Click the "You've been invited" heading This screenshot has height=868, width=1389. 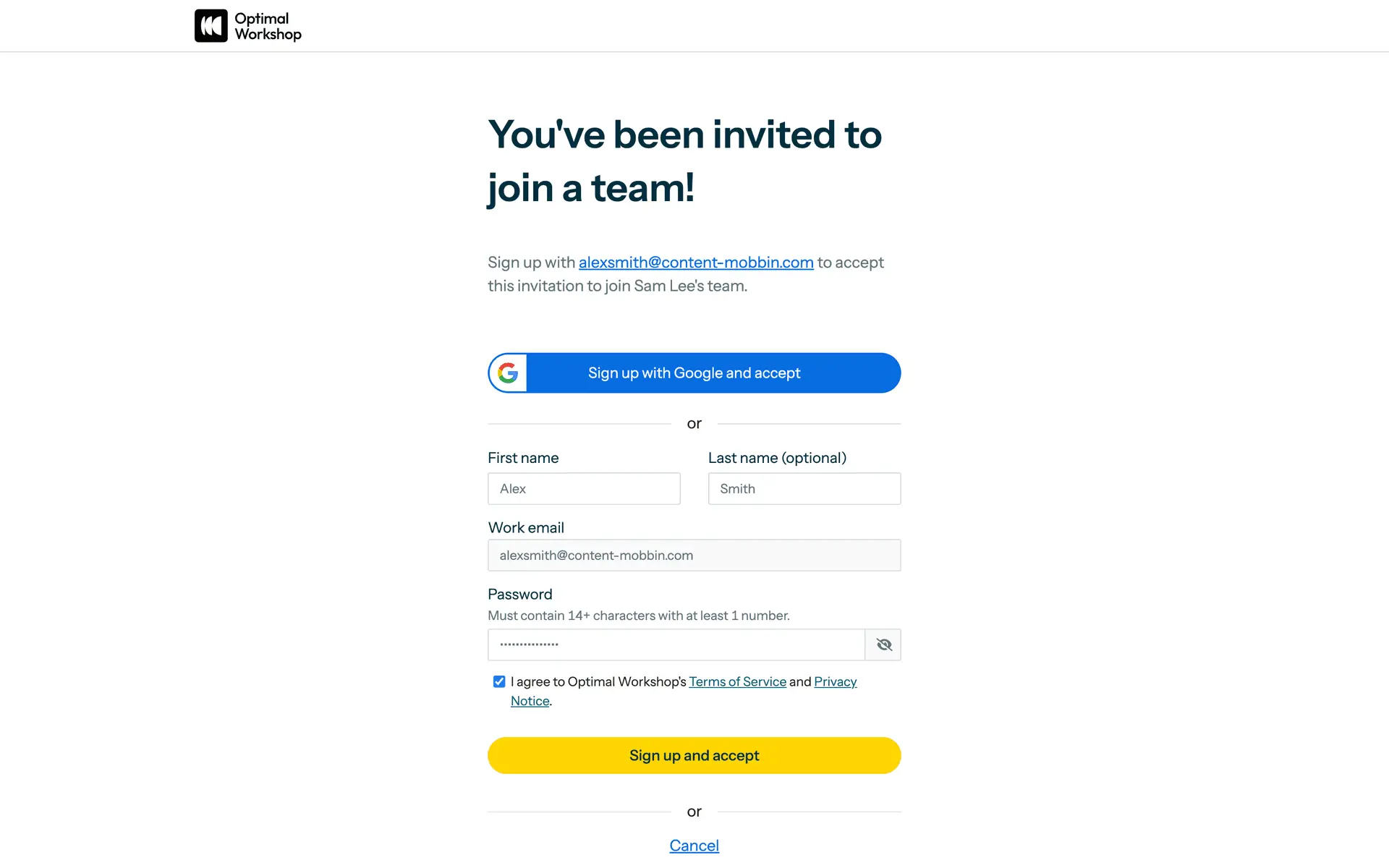coord(684,161)
